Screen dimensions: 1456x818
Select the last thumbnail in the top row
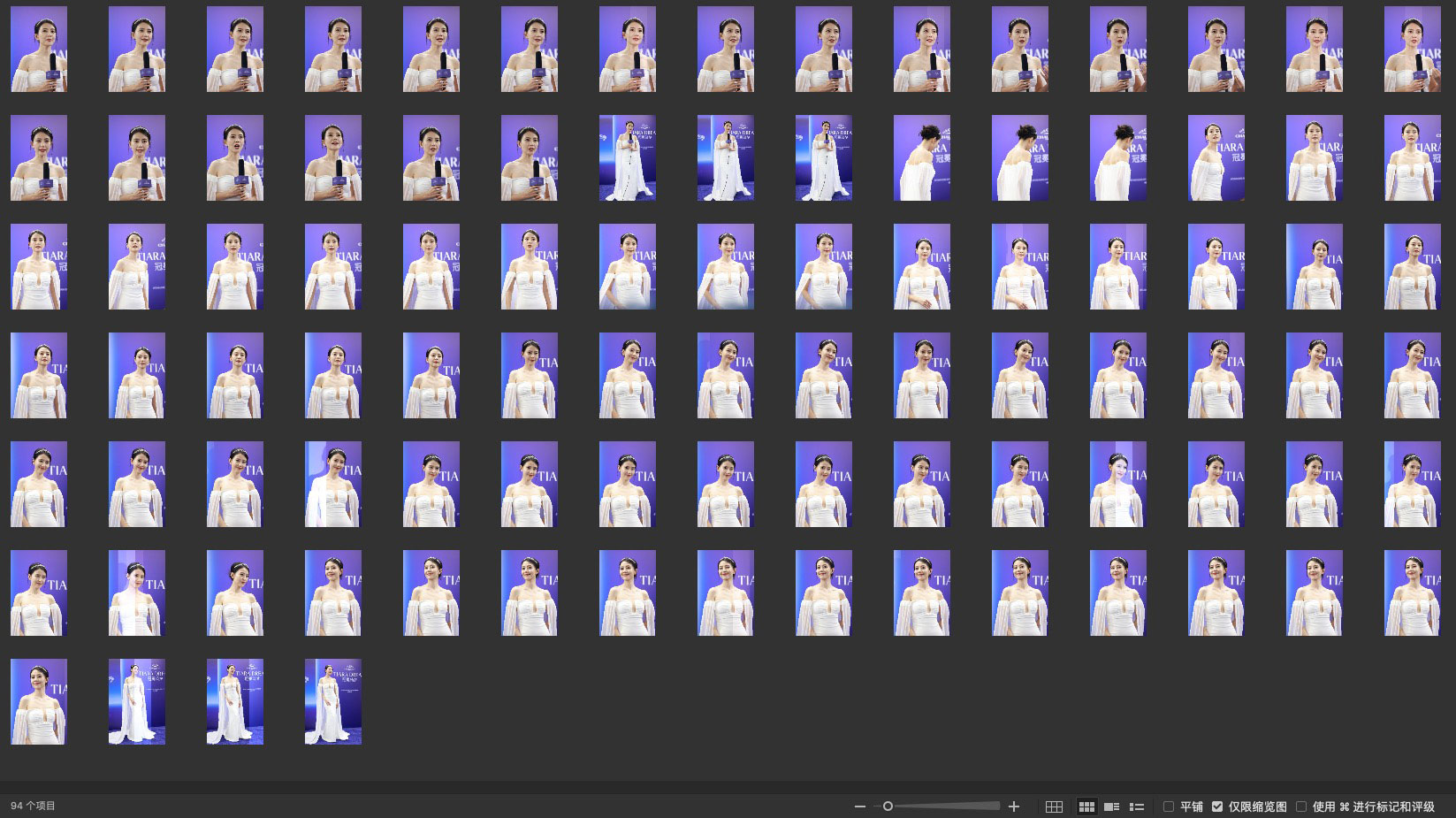pos(1412,50)
